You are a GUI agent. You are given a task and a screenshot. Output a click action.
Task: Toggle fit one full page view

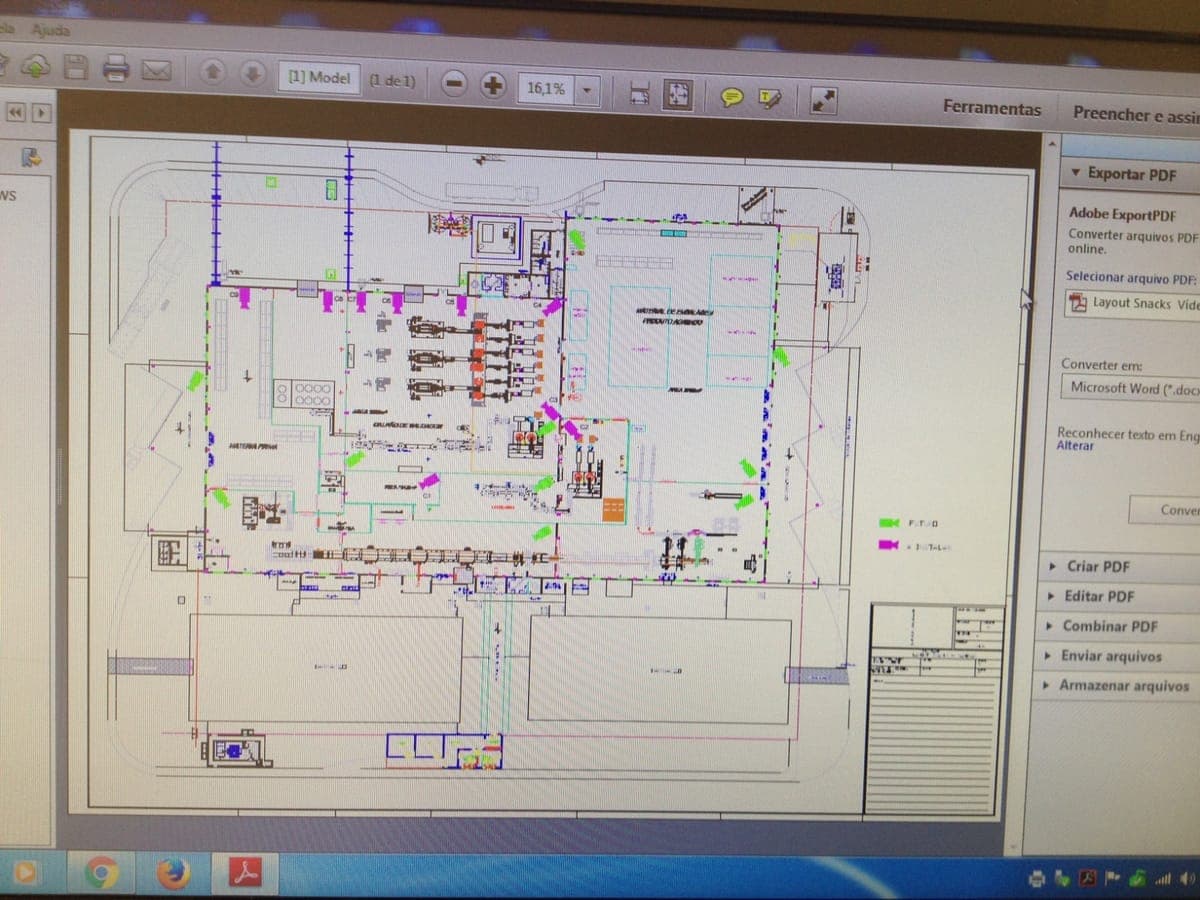pyautogui.click(x=679, y=94)
